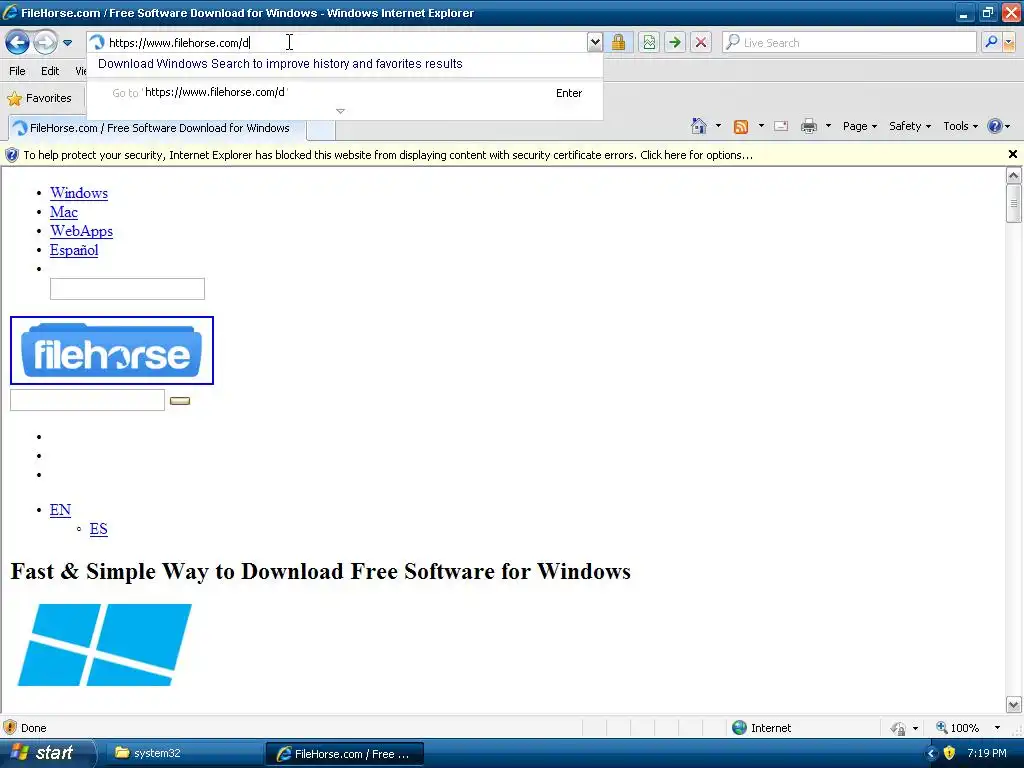Viewport: 1024px width, 768px height.
Task: Expand the RSS feeds dropdown arrow
Action: click(x=761, y=126)
